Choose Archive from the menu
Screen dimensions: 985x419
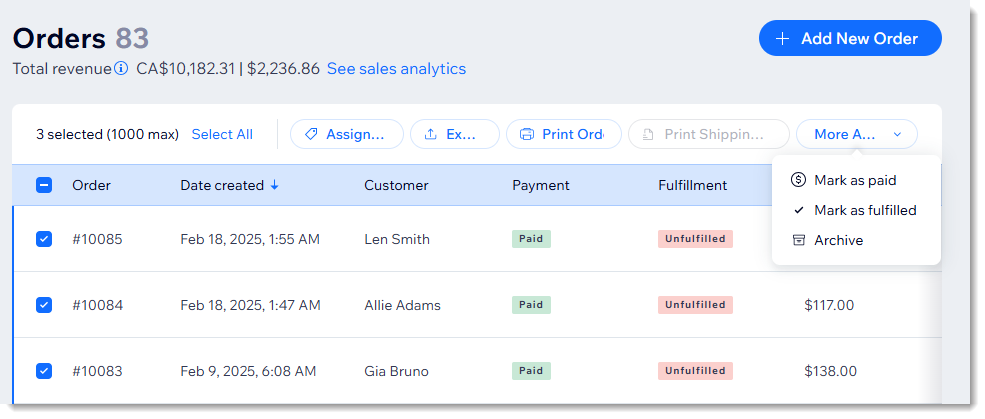point(856,241)
